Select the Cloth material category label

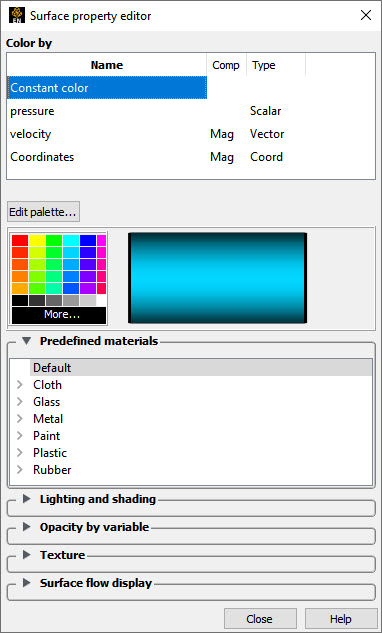47,385
